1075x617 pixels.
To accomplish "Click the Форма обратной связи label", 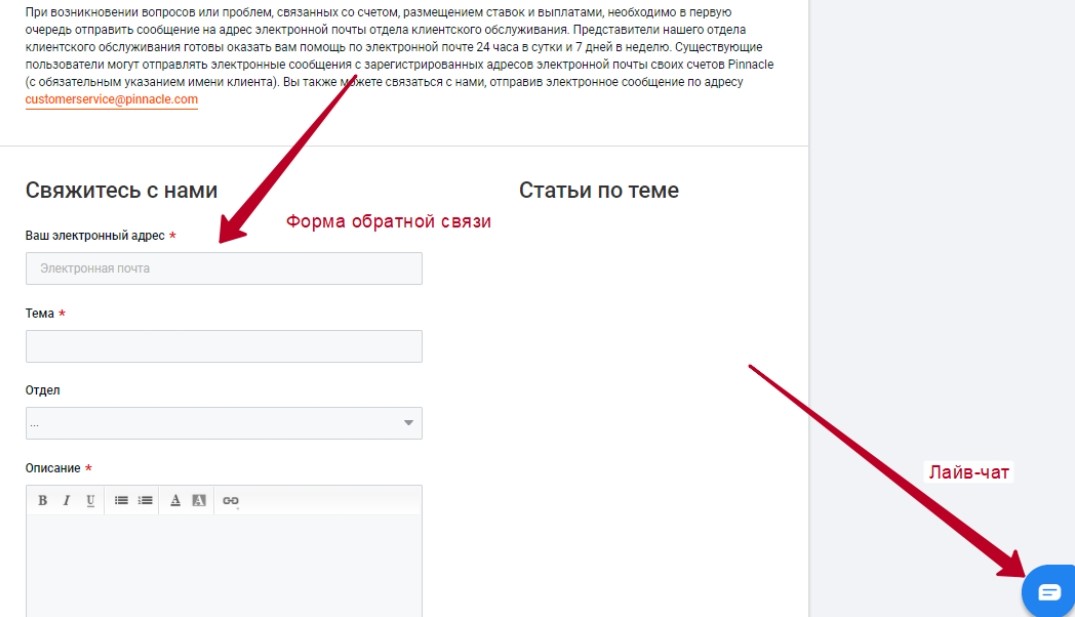I will [x=389, y=221].
